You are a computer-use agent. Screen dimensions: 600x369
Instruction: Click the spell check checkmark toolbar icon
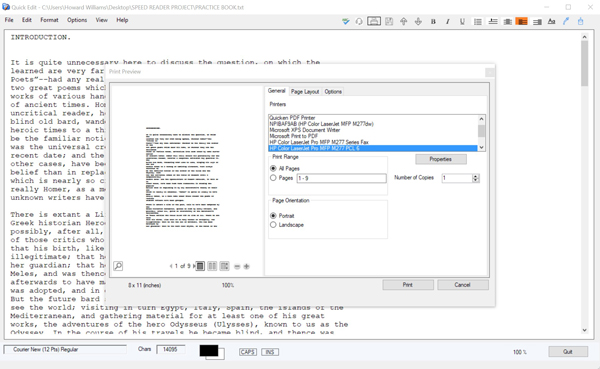[346, 21]
